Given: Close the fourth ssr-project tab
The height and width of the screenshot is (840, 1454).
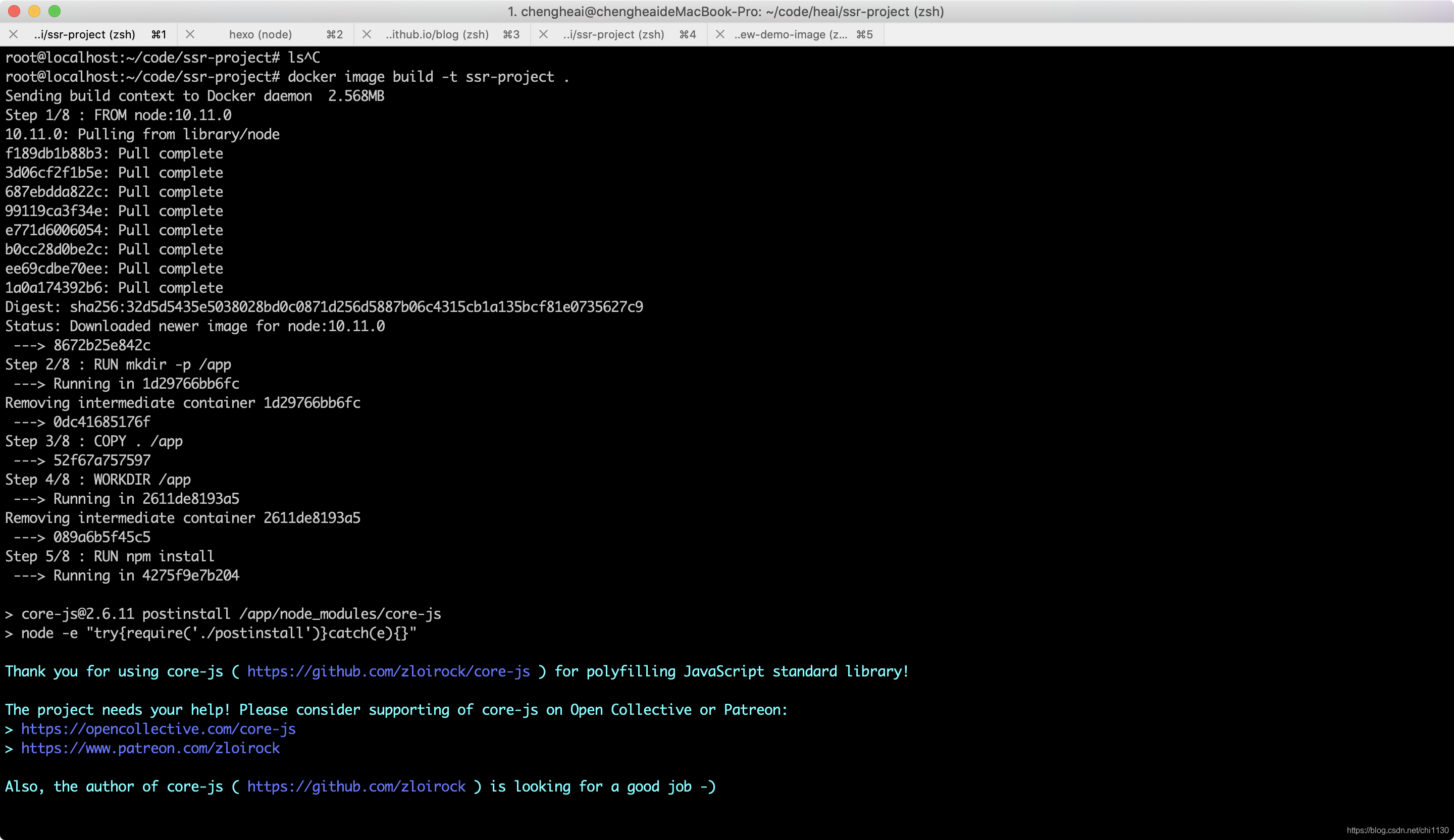Looking at the screenshot, I should point(543,35).
